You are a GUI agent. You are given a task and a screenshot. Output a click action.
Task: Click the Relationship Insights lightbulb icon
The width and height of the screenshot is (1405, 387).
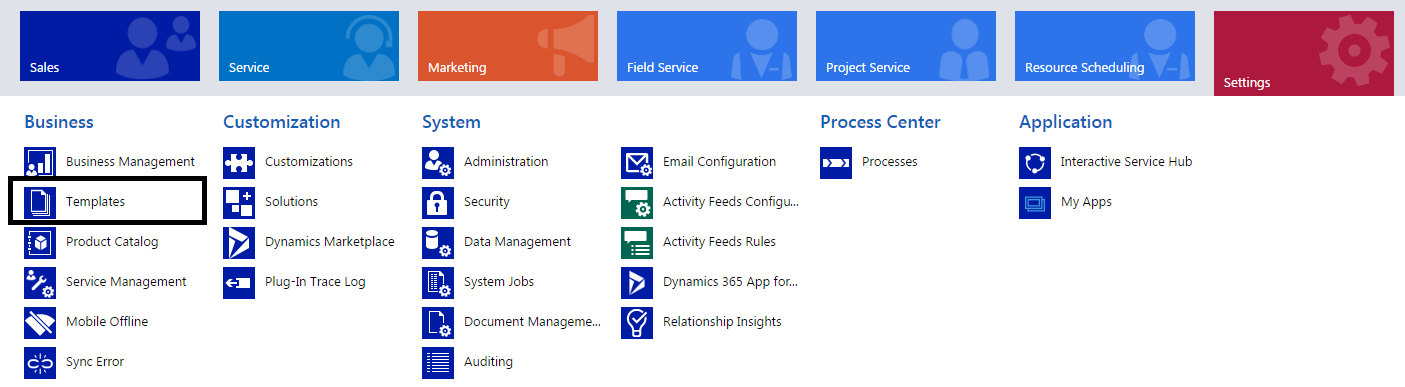point(637,322)
